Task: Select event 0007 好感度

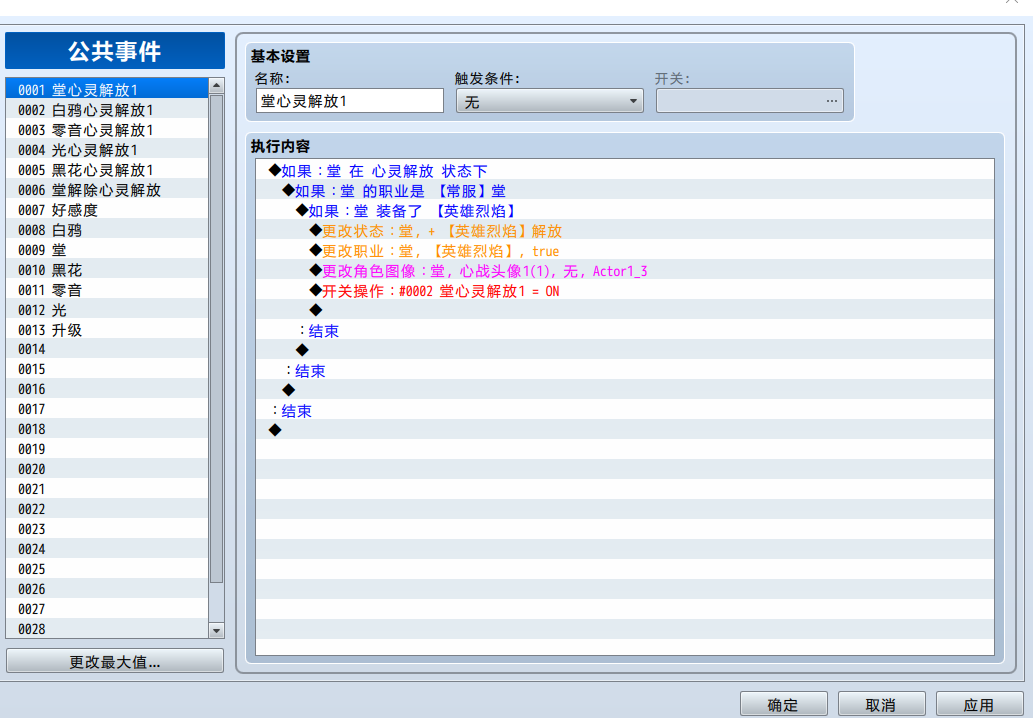Action: click(x=107, y=209)
